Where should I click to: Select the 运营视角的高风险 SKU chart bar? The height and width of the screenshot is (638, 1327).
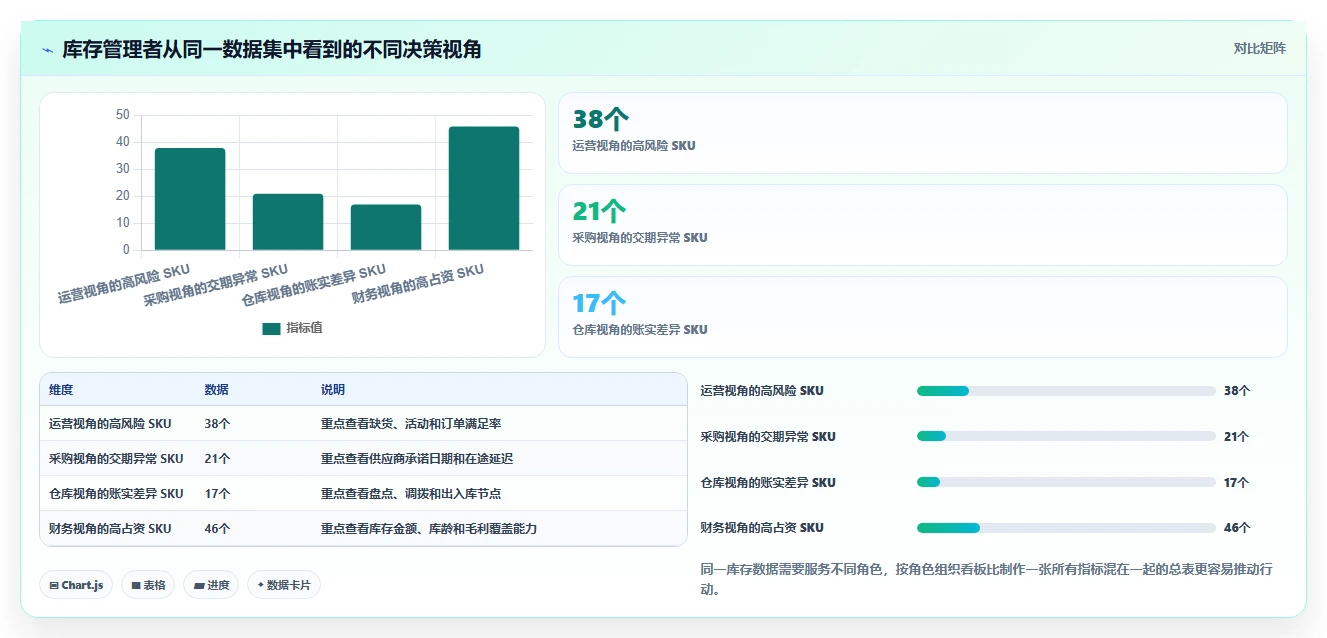pos(190,199)
